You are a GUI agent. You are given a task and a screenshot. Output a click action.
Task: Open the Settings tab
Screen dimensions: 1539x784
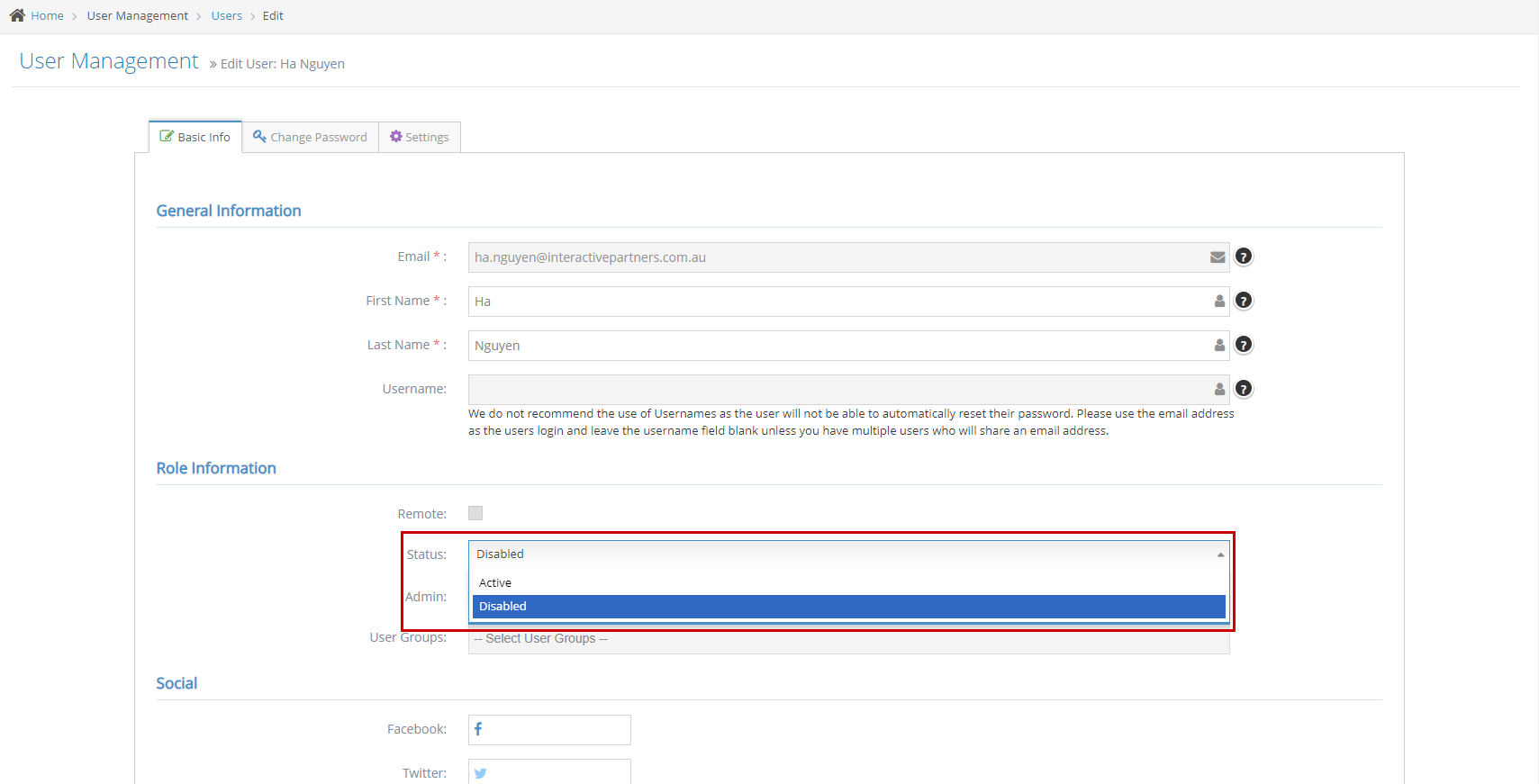[419, 137]
